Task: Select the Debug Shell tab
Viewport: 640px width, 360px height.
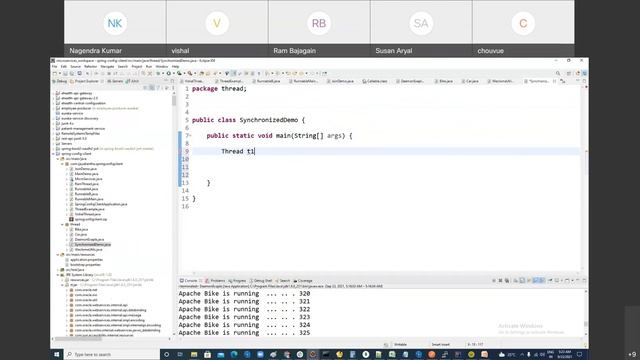Action: 261,281
